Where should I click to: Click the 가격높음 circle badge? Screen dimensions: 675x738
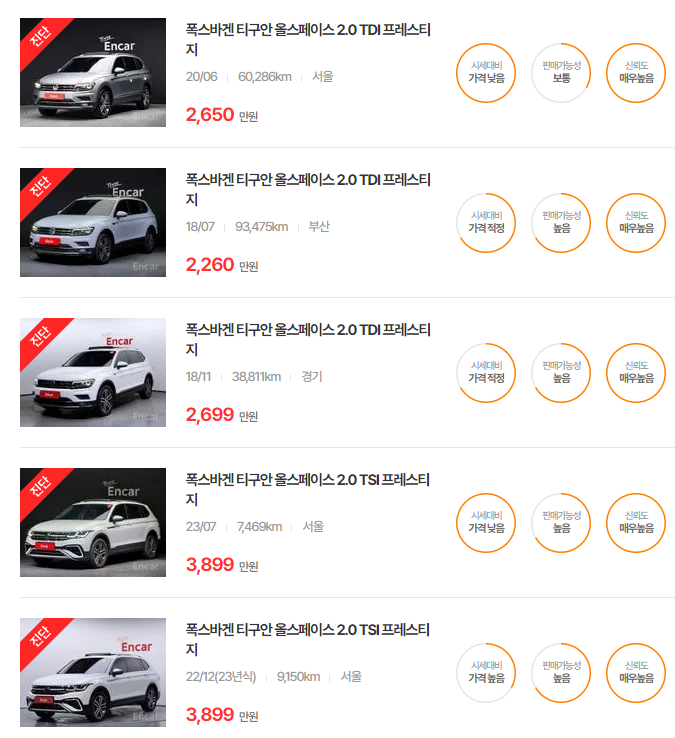click(486, 673)
